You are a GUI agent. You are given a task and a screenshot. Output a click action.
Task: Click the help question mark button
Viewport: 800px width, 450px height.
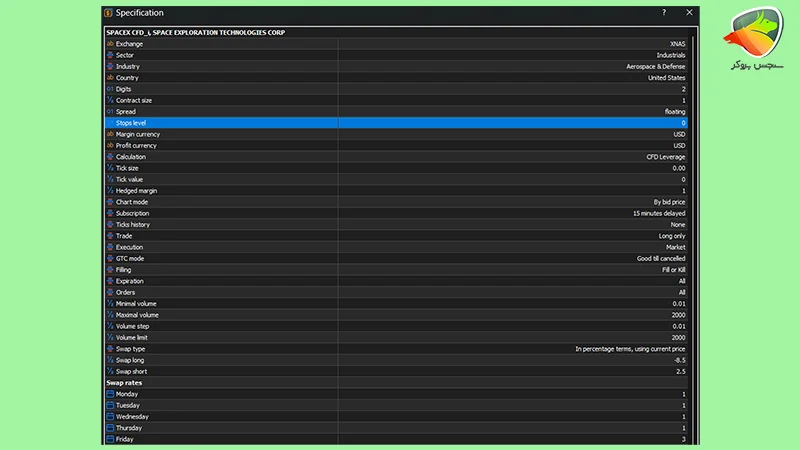tap(664, 12)
